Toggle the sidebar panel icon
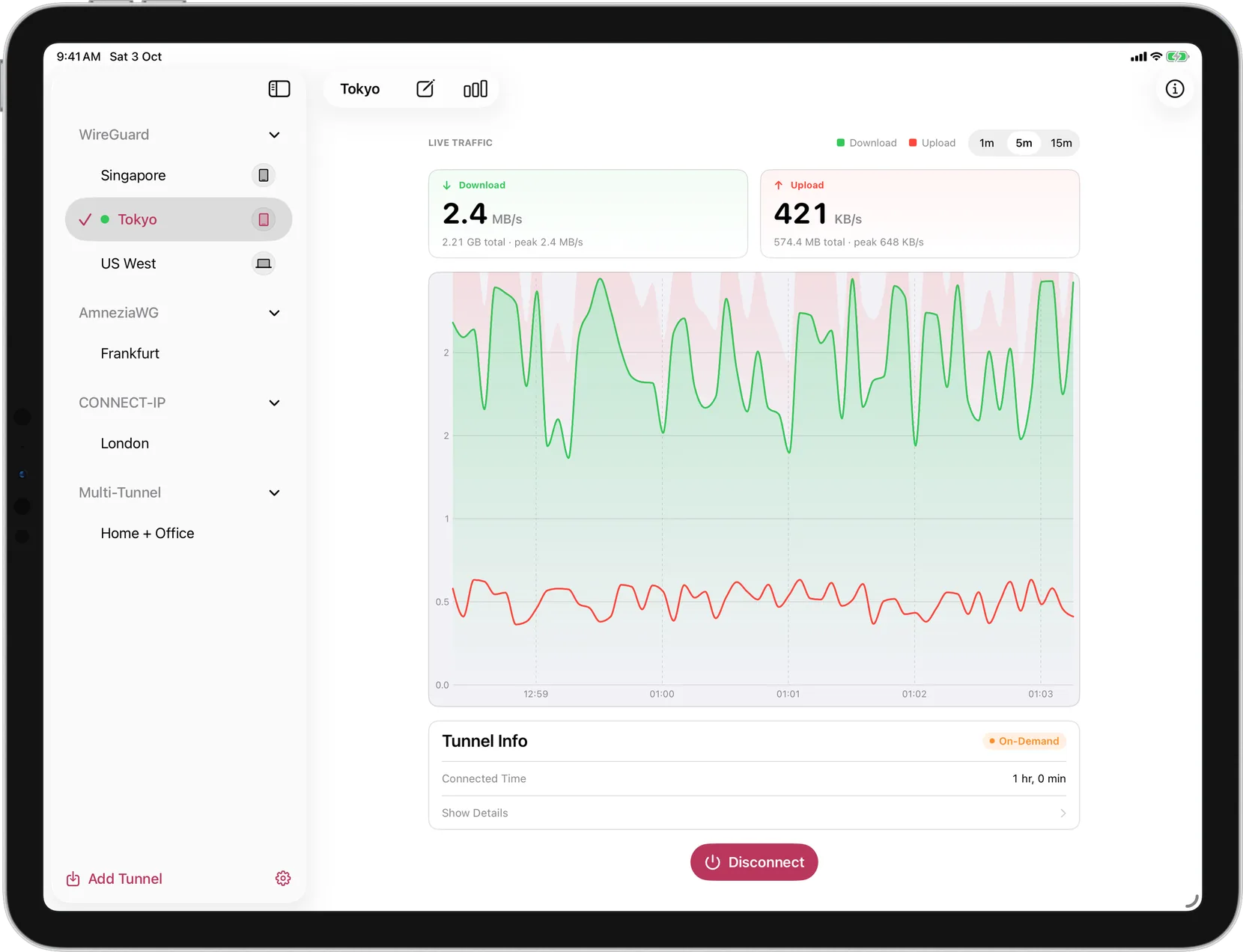Screen dimensions: 1243x952 click(279, 89)
